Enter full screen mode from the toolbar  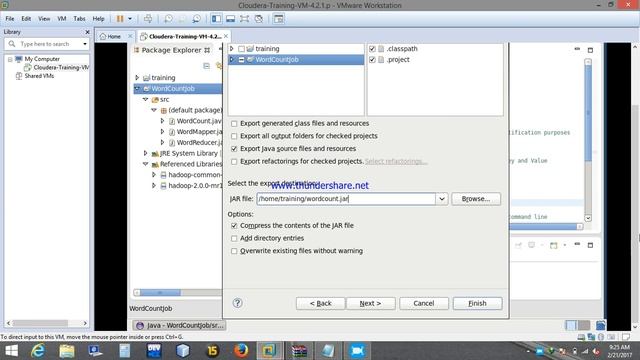(244, 19)
